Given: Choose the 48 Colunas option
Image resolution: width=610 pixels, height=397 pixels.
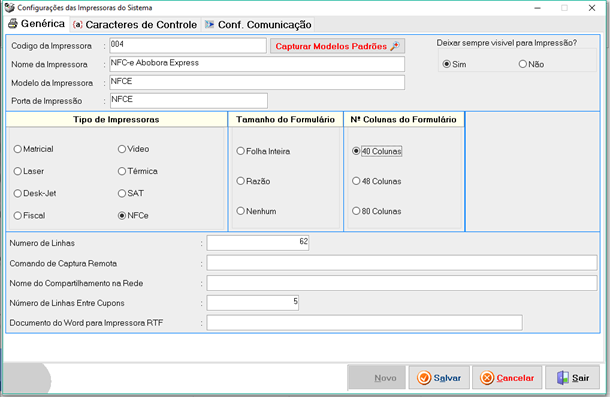Looking at the screenshot, I should (x=377, y=181).
